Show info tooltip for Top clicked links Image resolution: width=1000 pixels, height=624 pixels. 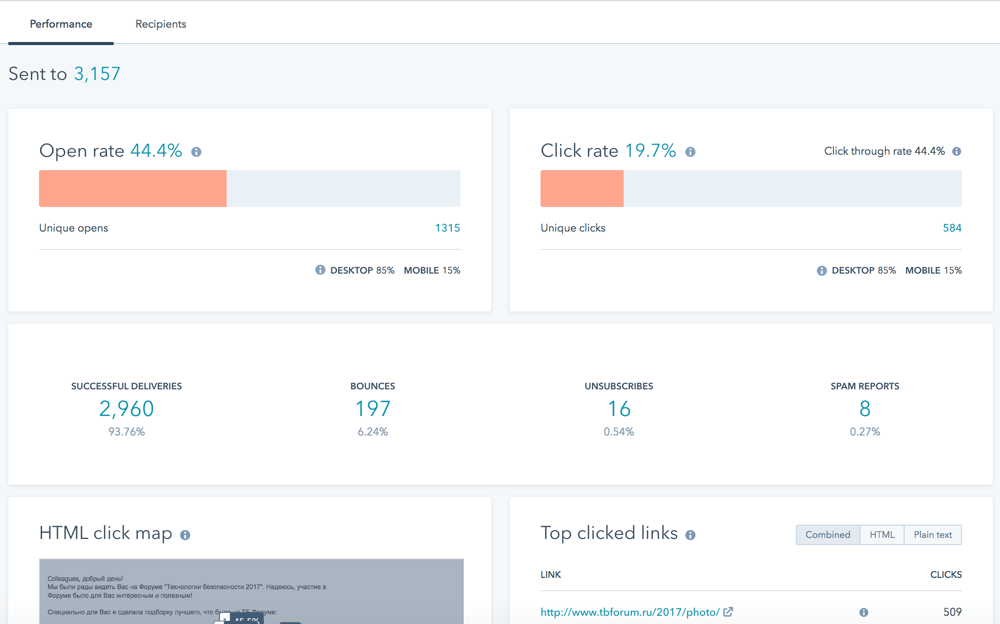pos(690,535)
